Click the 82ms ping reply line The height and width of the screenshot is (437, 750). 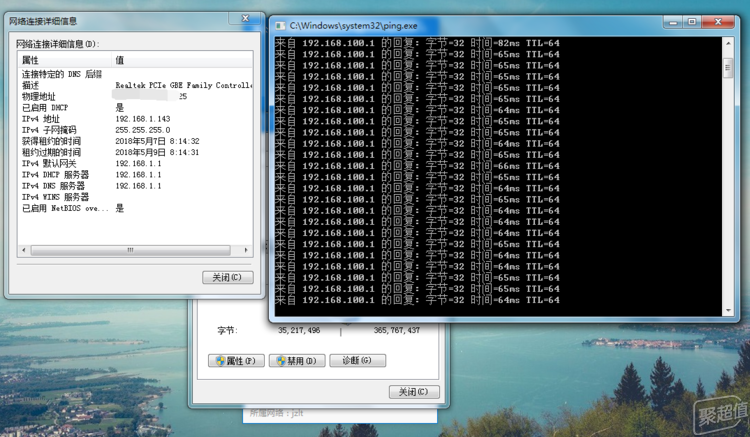click(x=418, y=43)
